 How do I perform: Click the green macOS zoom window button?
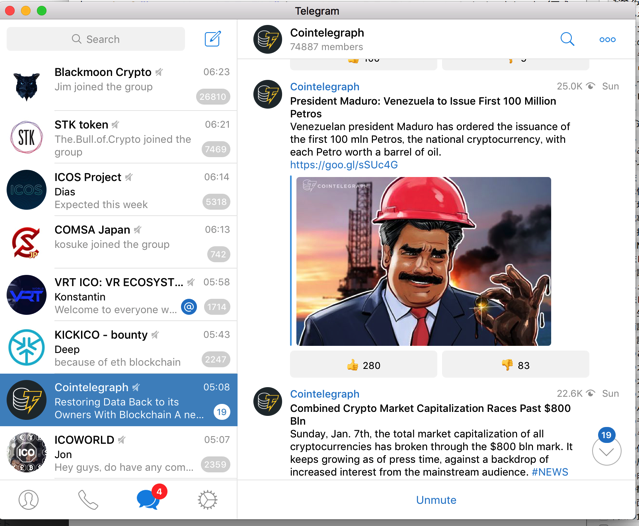coord(42,11)
